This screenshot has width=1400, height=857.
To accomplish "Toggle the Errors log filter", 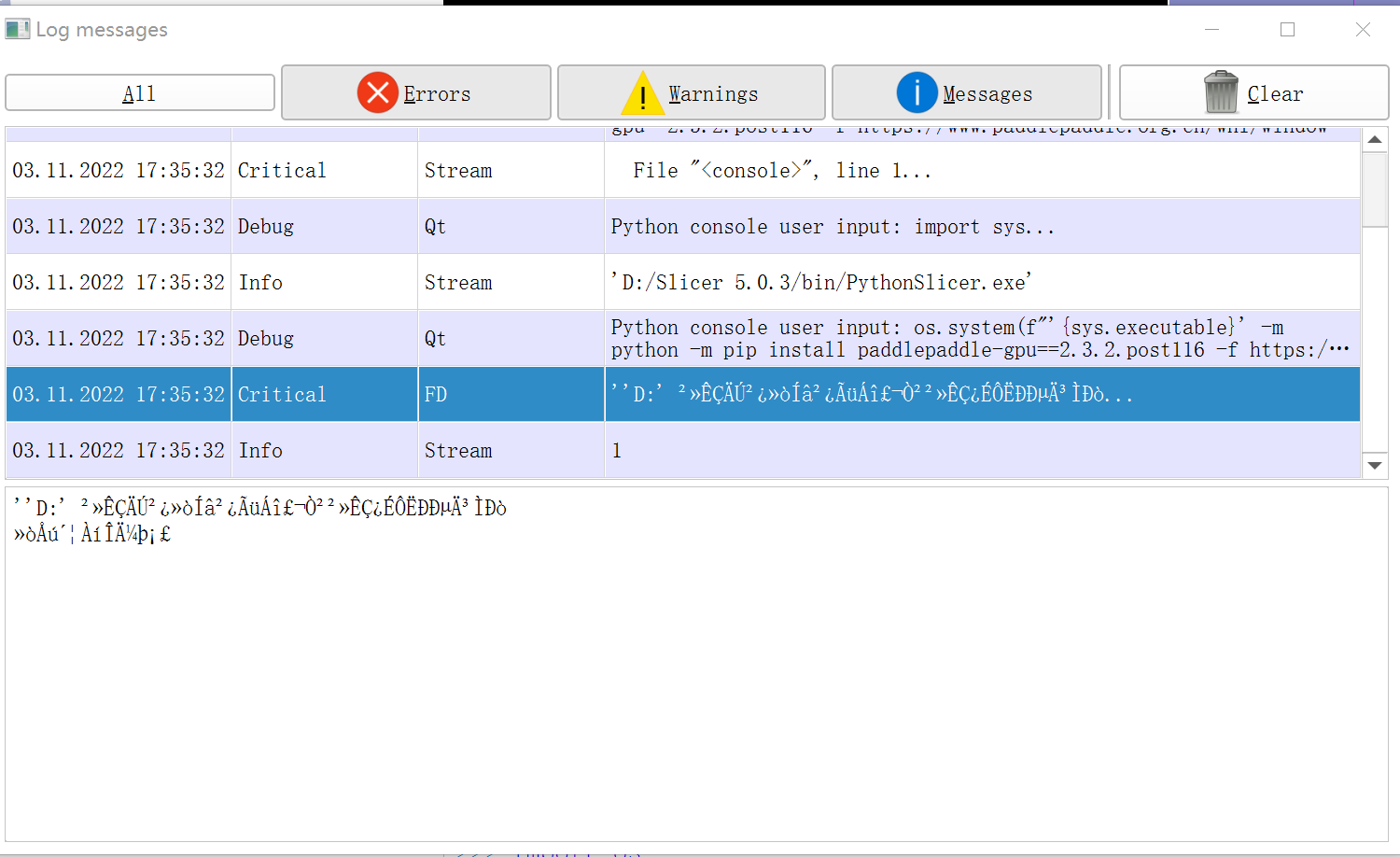I will (x=415, y=92).
